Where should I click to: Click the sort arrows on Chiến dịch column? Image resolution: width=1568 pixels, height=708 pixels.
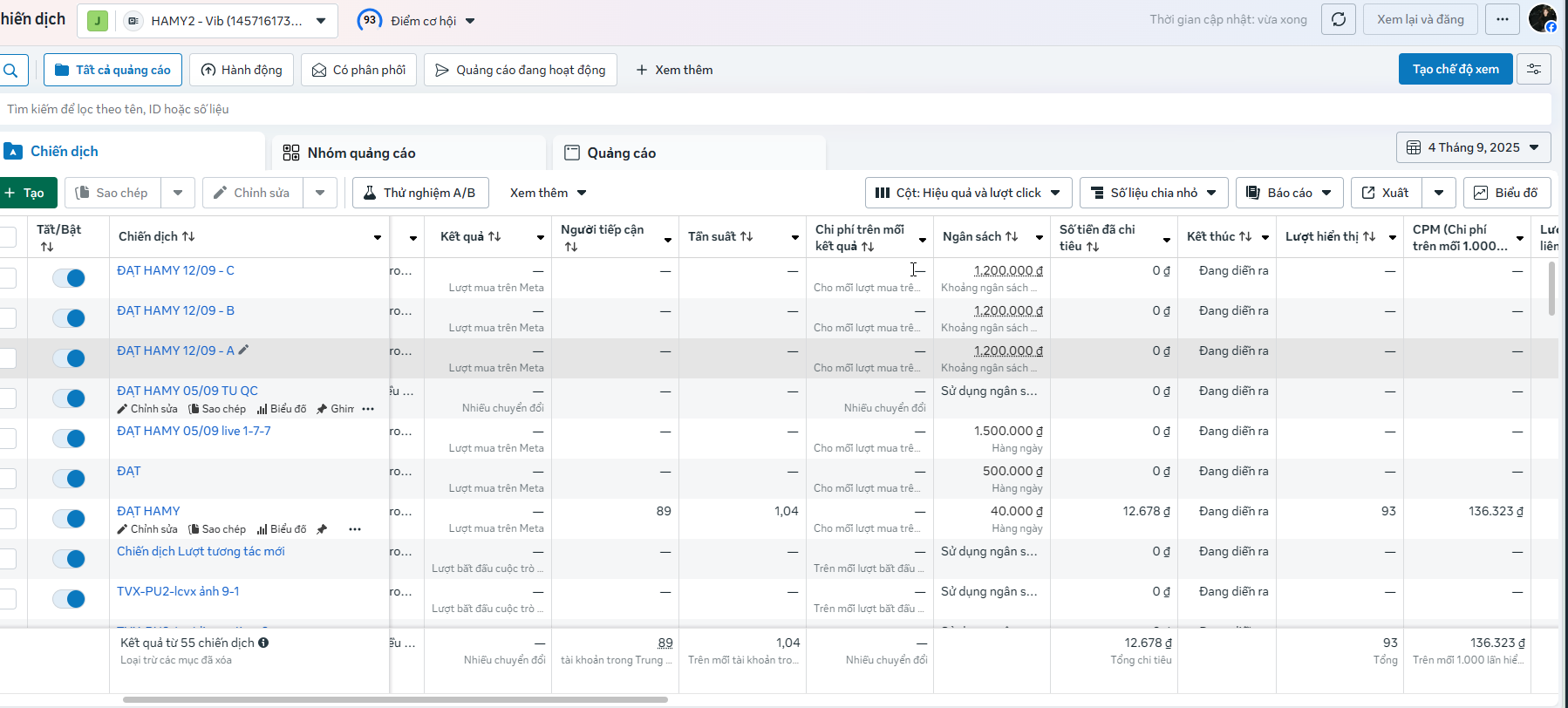[188, 236]
